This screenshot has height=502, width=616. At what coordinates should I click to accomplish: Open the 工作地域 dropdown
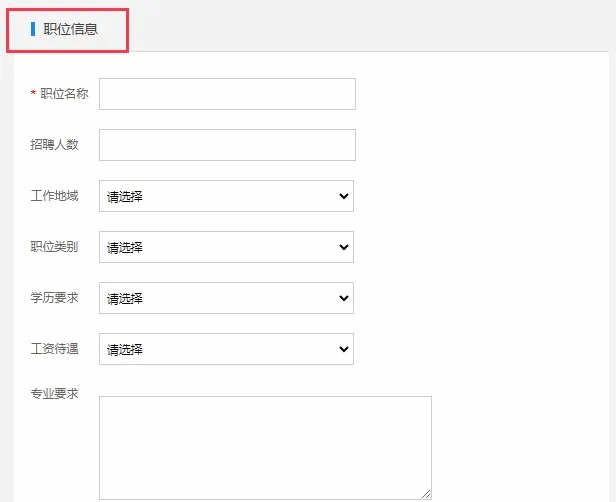(x=226, y=196)
